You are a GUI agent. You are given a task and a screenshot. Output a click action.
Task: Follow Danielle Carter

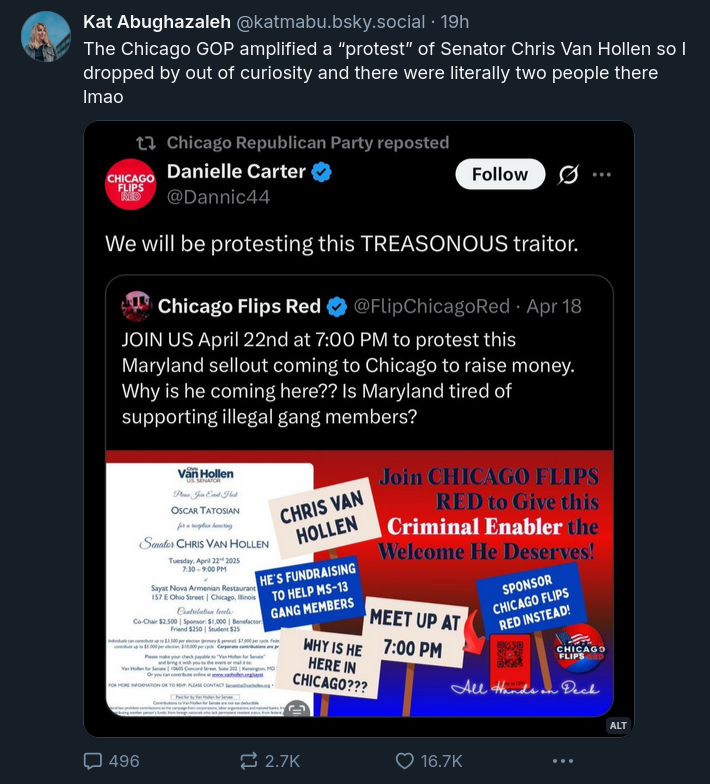[500, 174]
